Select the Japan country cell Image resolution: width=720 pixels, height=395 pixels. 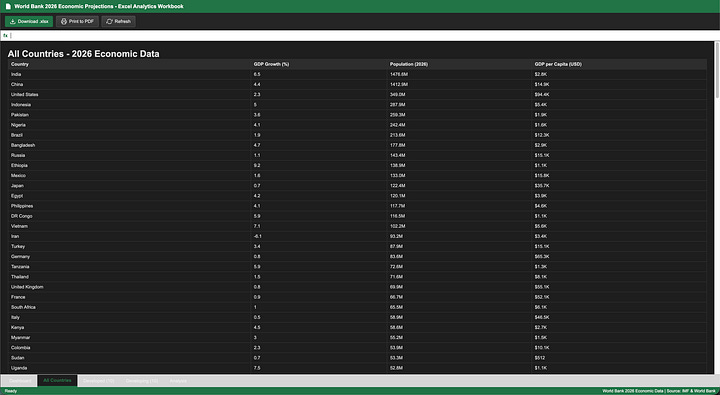point(129,186)
